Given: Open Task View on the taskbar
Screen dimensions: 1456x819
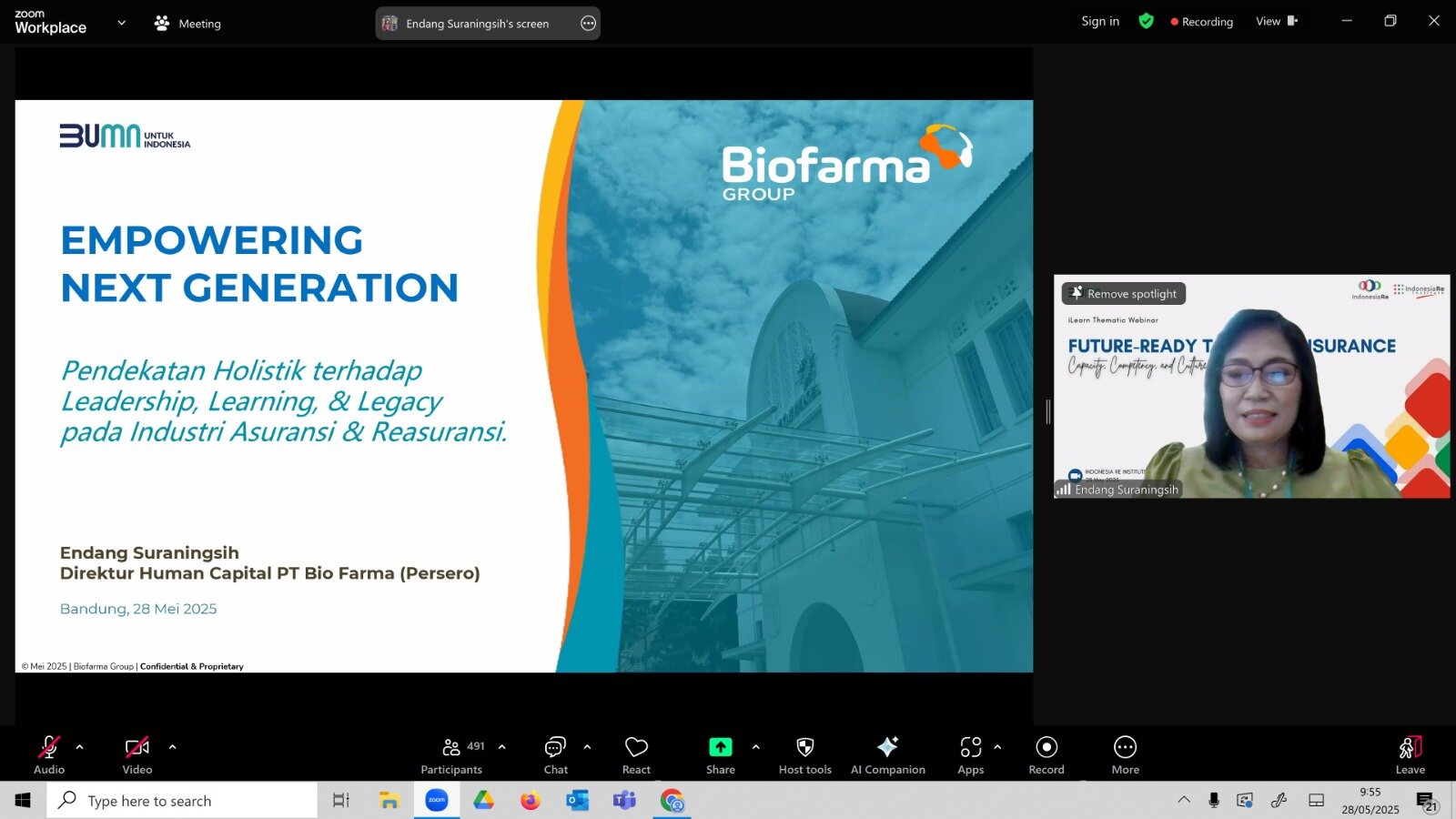Looking at the screenshot, I should [x=341, y=801].
